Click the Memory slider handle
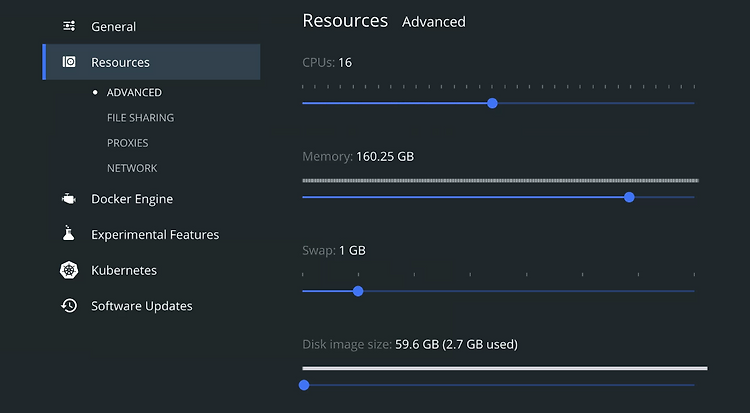The width and height of the screenshot is (750, 413). pyautogui.click(x=629, y=197)
